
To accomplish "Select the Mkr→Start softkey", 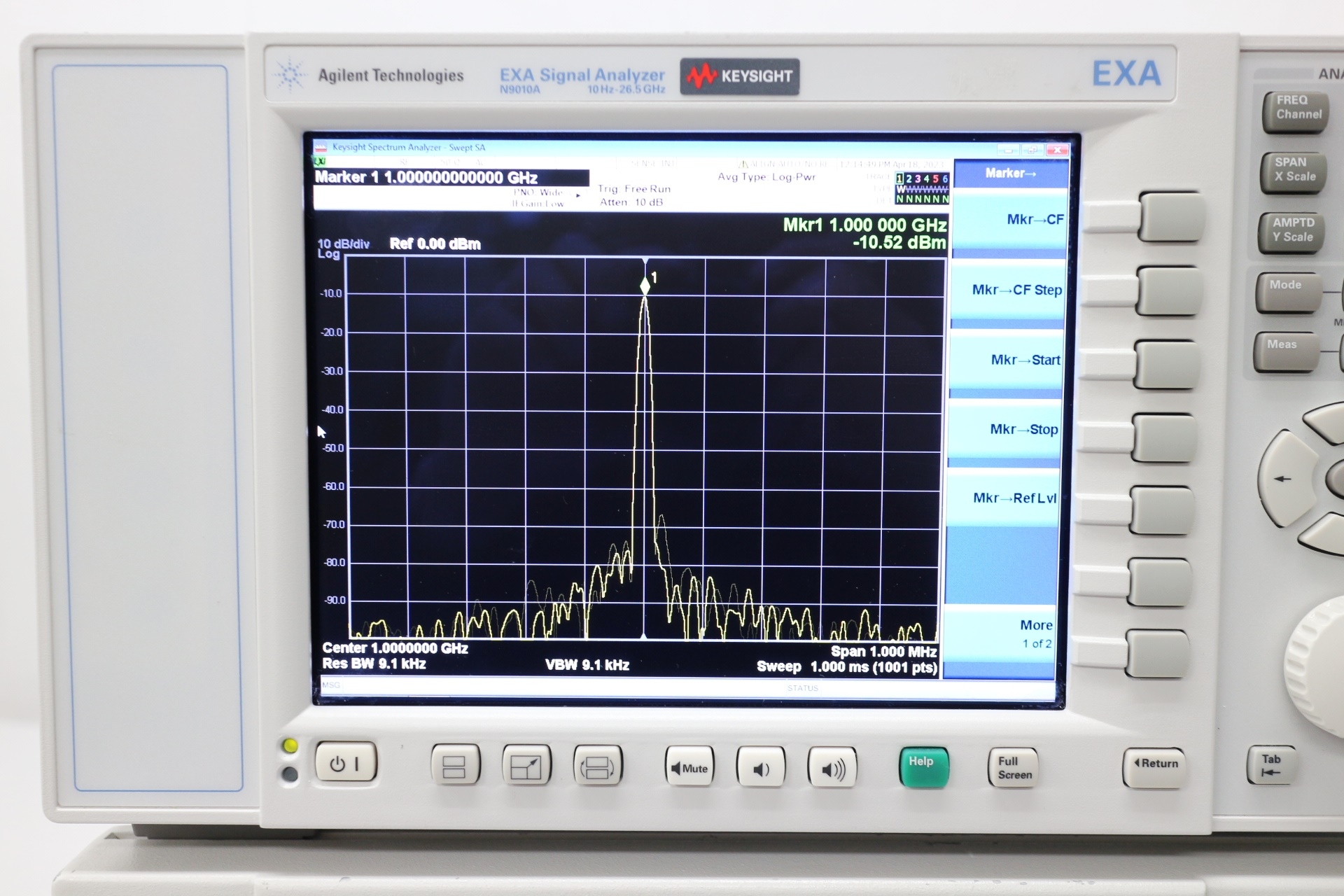I will [1007, 360].
